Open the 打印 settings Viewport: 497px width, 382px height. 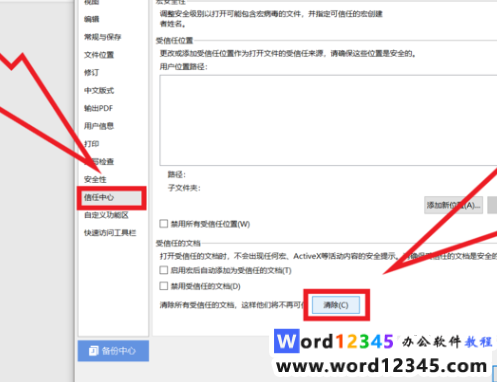(x=92, y=144)
